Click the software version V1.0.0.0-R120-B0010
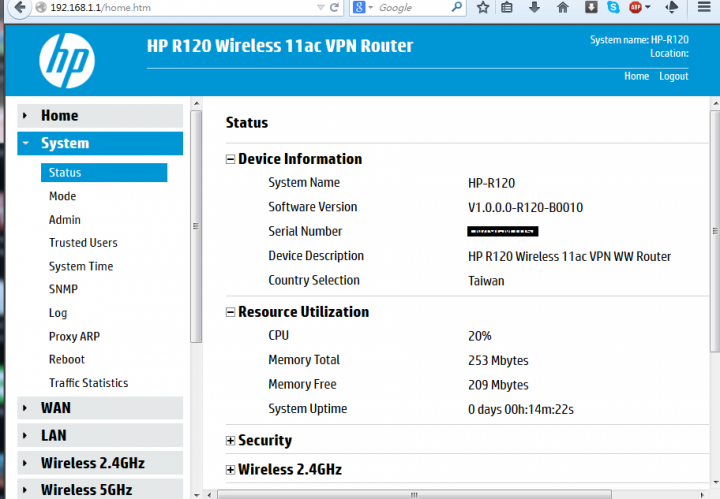The height and width of the screenshot is (499, 720). pyautogui.click(x=525, y=207)
